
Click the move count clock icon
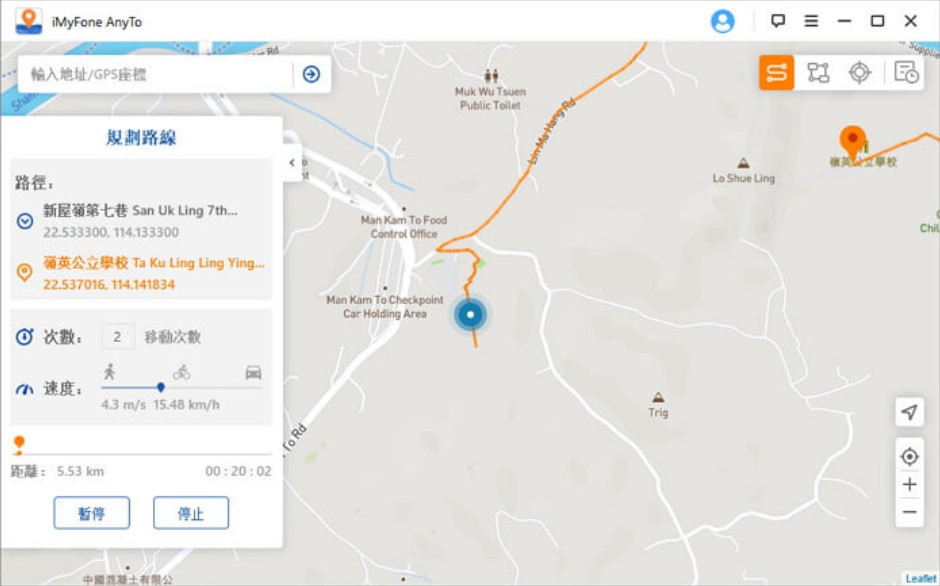25,336
